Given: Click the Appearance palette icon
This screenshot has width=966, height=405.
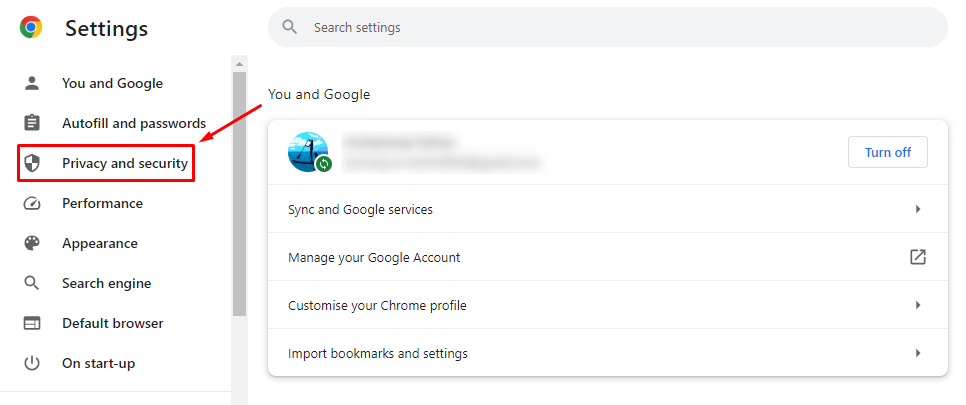Looking at the screenshot, I should 31,243.
